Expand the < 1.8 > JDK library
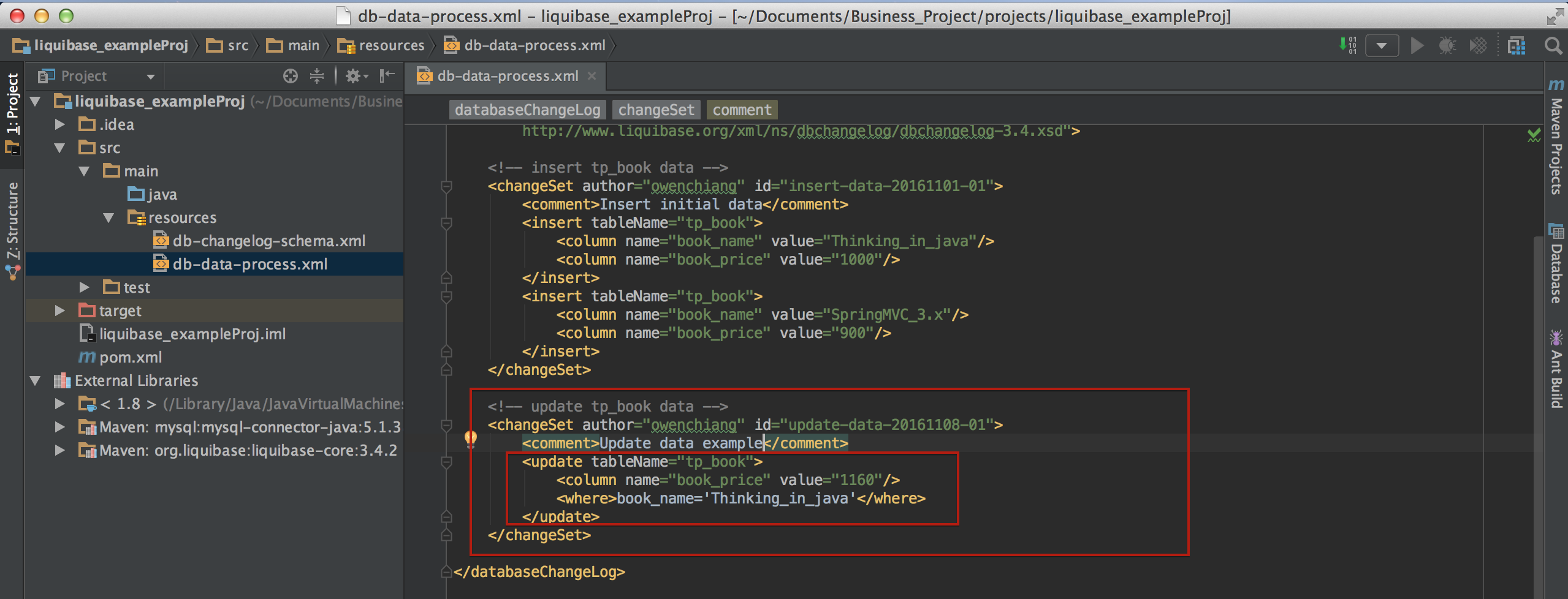Screen dimensions: 1568x599 pyautogui.click(x=60, y=404)
